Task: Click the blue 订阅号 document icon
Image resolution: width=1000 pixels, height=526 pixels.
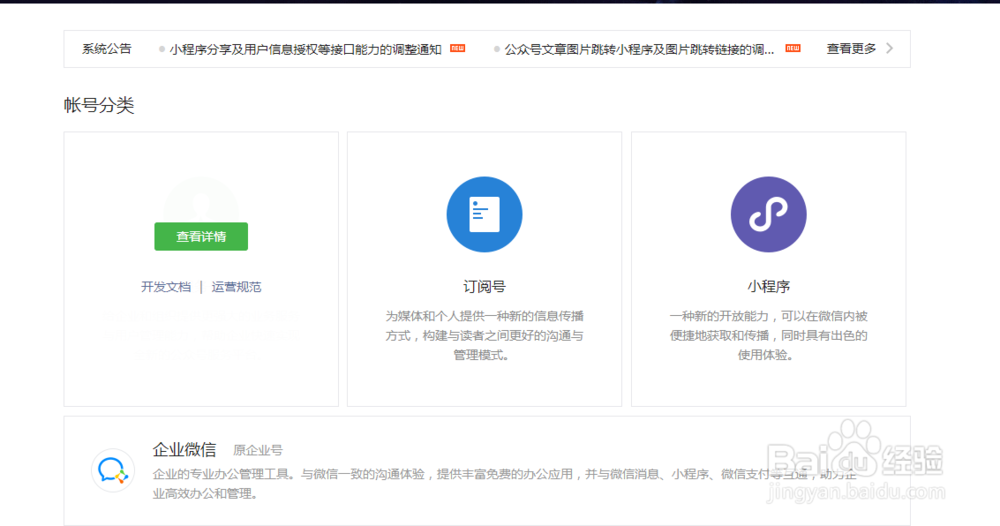Action: pos(484,214)
